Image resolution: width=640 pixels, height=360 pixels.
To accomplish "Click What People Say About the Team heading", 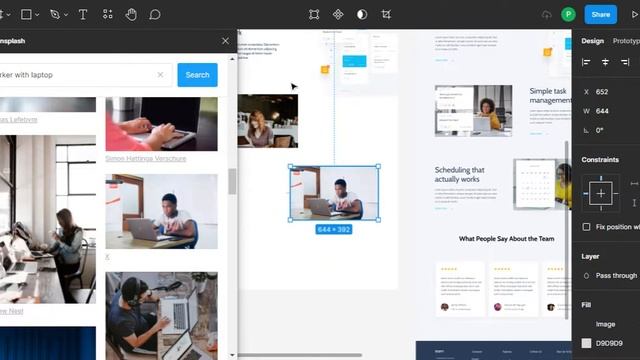I will click(x=507, y=239).
